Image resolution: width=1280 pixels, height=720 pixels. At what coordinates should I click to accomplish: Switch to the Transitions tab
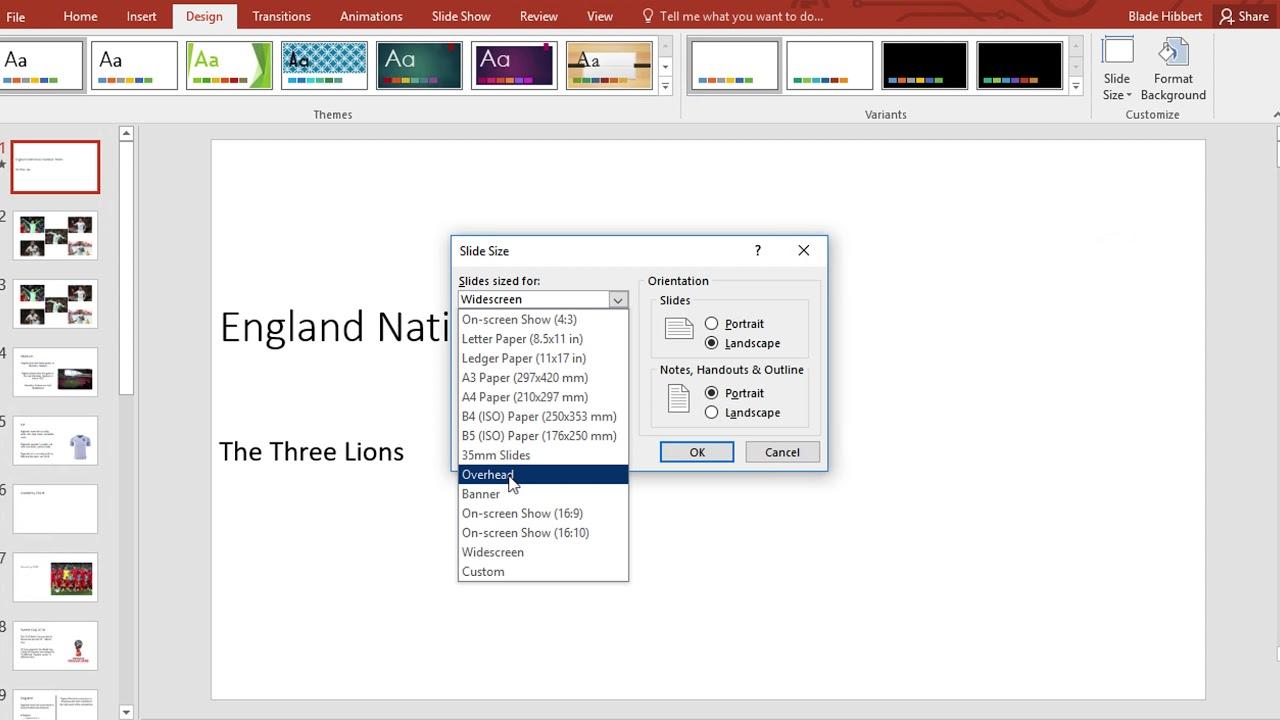(x=281, y=16)
